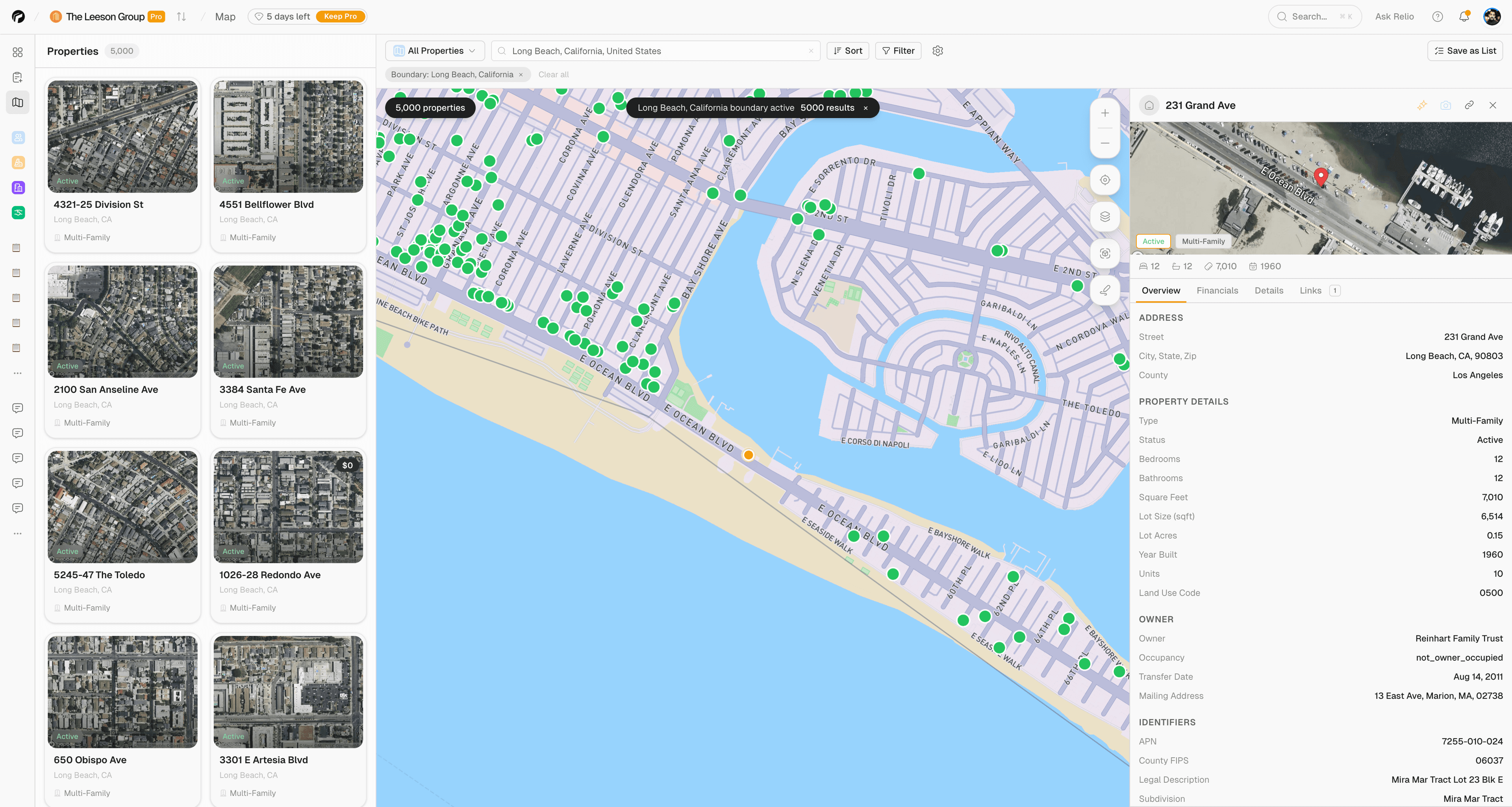
Task: Switch to the Financials tab
Action: coord(1217,290)
